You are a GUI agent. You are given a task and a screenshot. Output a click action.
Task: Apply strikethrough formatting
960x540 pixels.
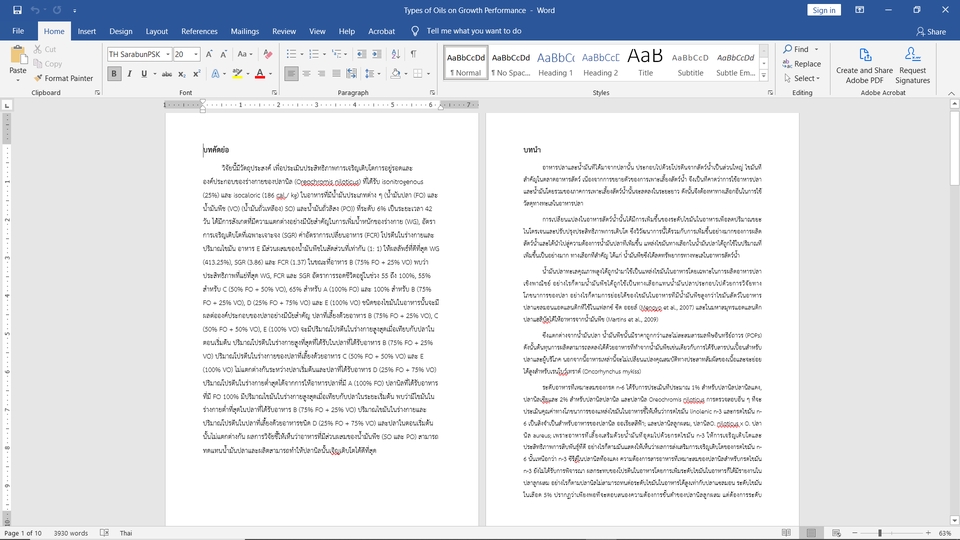coord(167,74)
